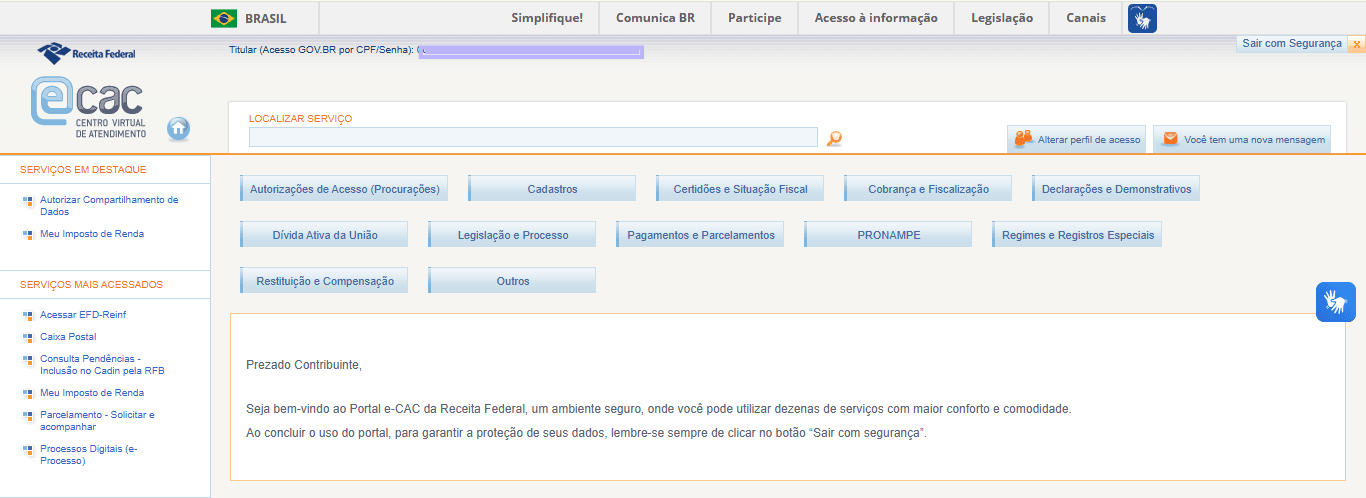Open Autorizar Compartilhamento de Dados link
Image resolution: width=1366 pixels, height=498 pixels.
pyautogui.click(x=109, y=206)
